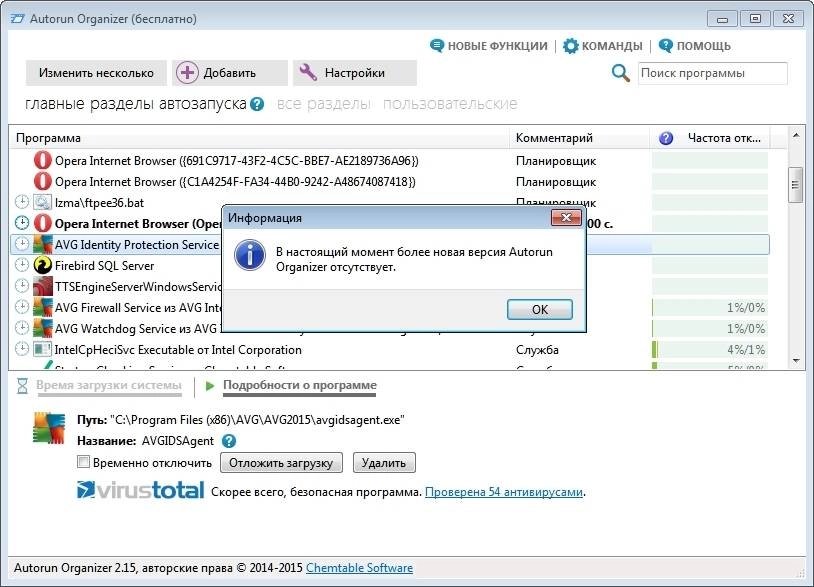Viewport: 814px width, 587px height.
Task: Click the Добавить button
Action: pyautogui.click(x=229, y=73)
